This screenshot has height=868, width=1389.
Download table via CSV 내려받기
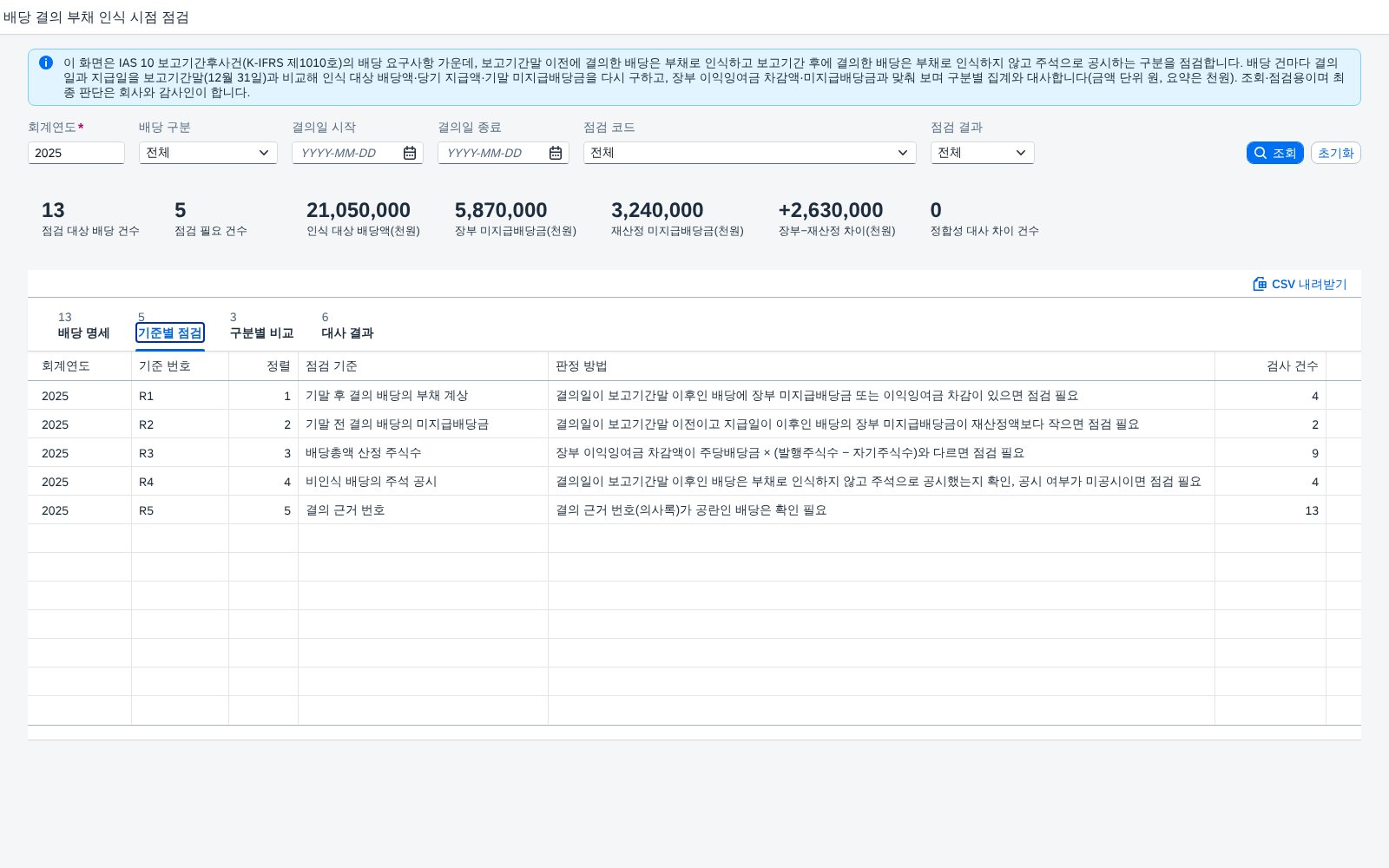click(x=1300, y=284)
